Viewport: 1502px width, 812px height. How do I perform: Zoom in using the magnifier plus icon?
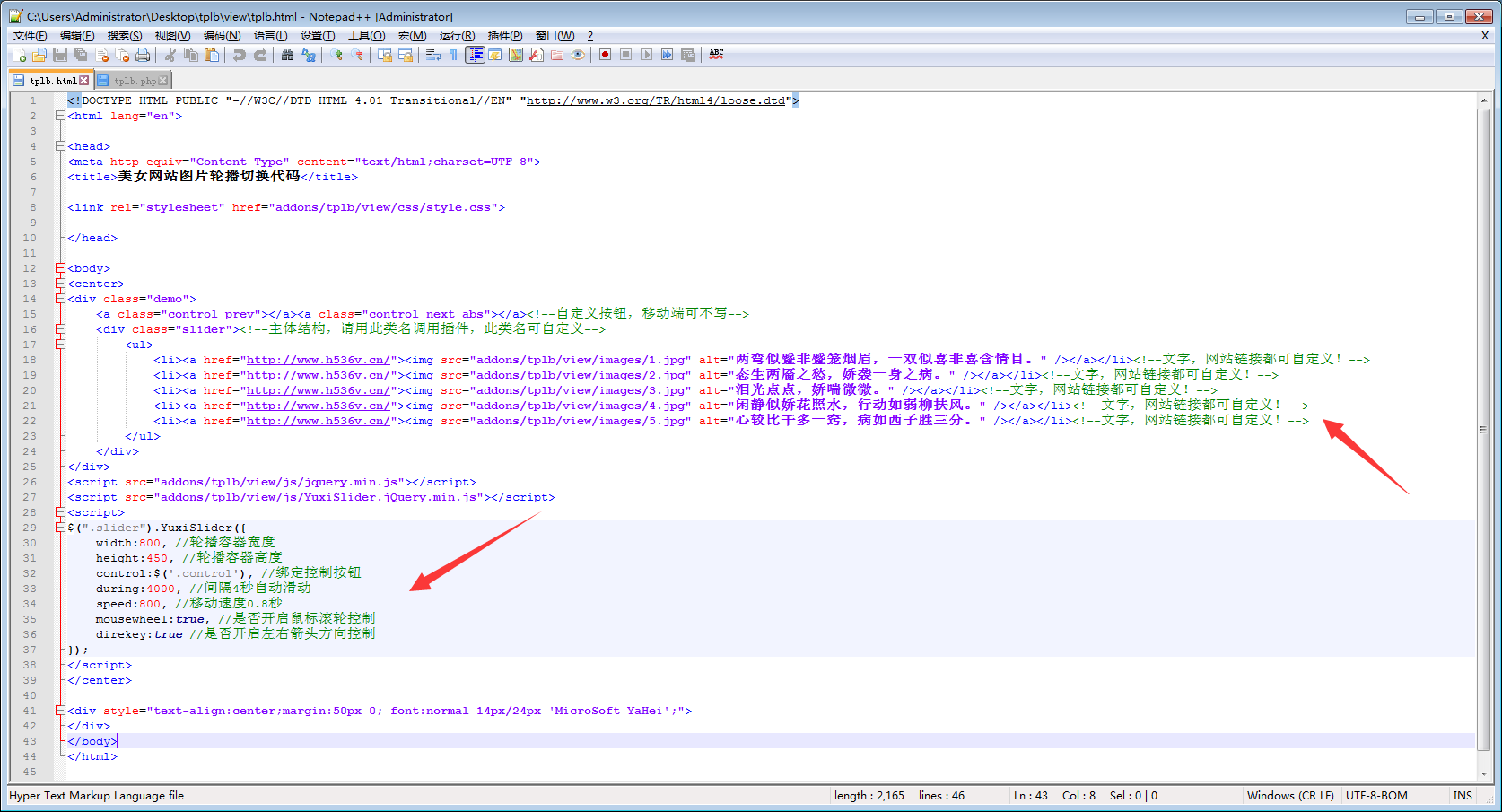[x=336, y=55]
